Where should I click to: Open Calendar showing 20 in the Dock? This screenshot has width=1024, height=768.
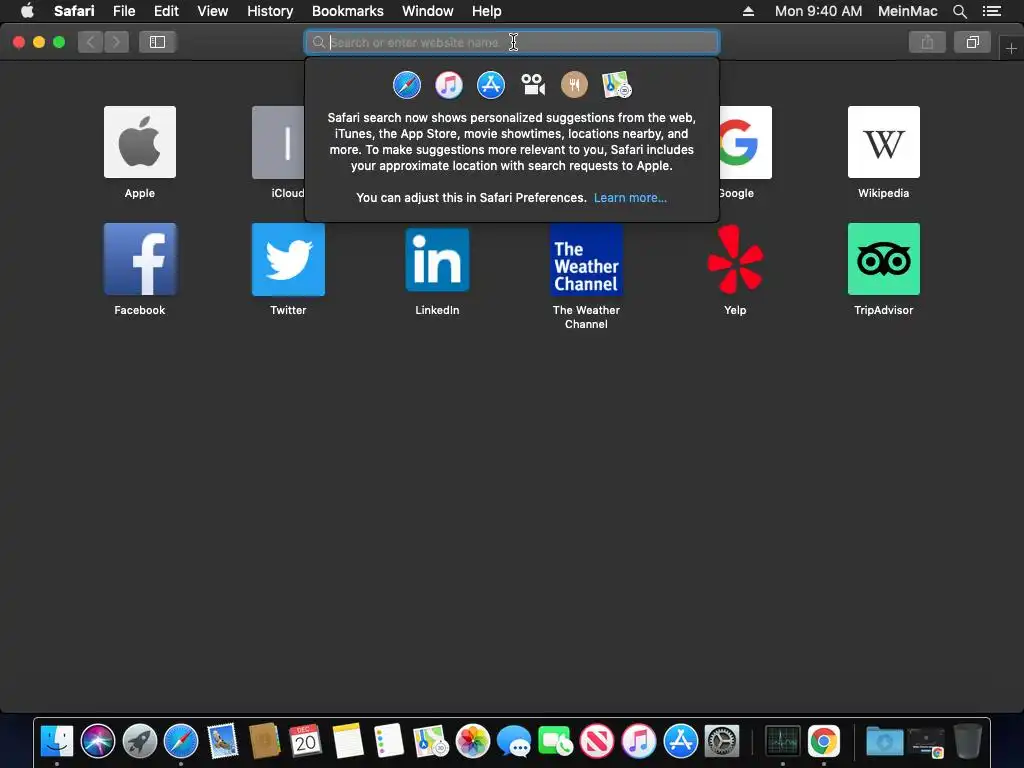305,741
